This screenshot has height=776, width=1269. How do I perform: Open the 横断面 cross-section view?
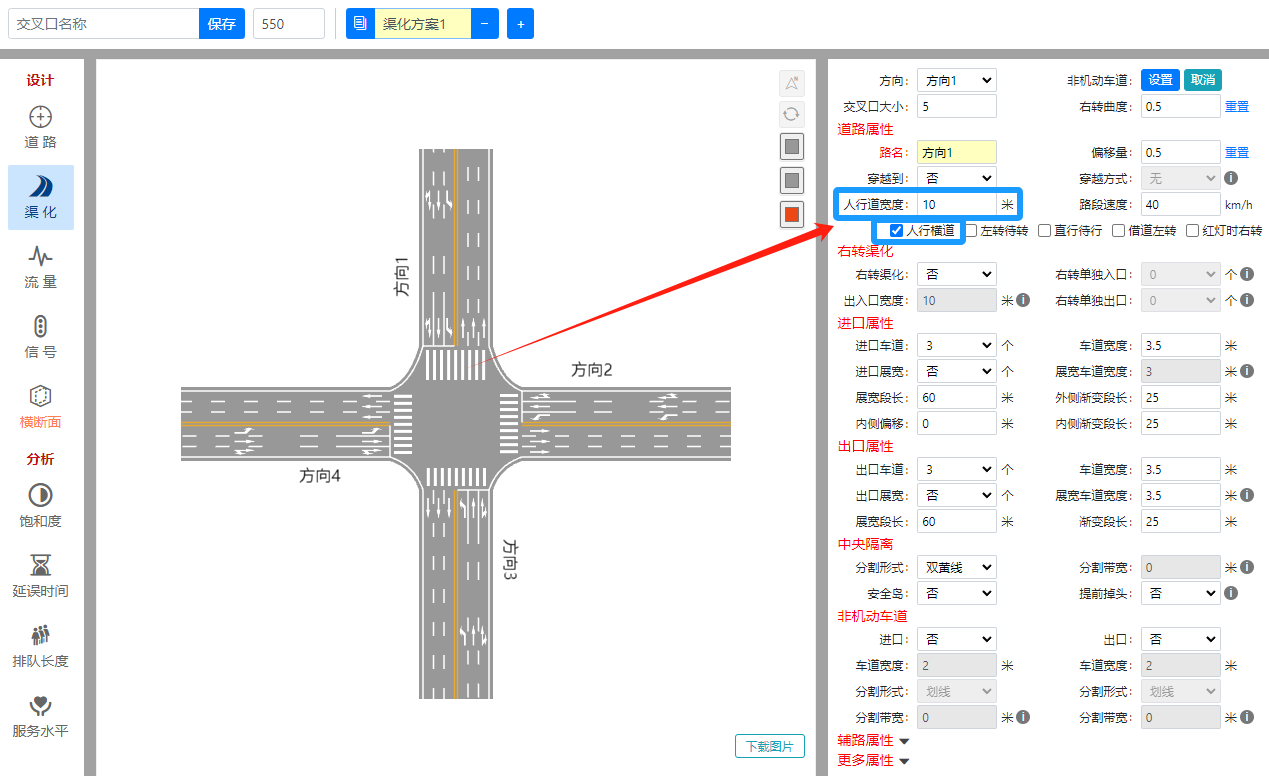pyautogui.click(x=40, y=407)
